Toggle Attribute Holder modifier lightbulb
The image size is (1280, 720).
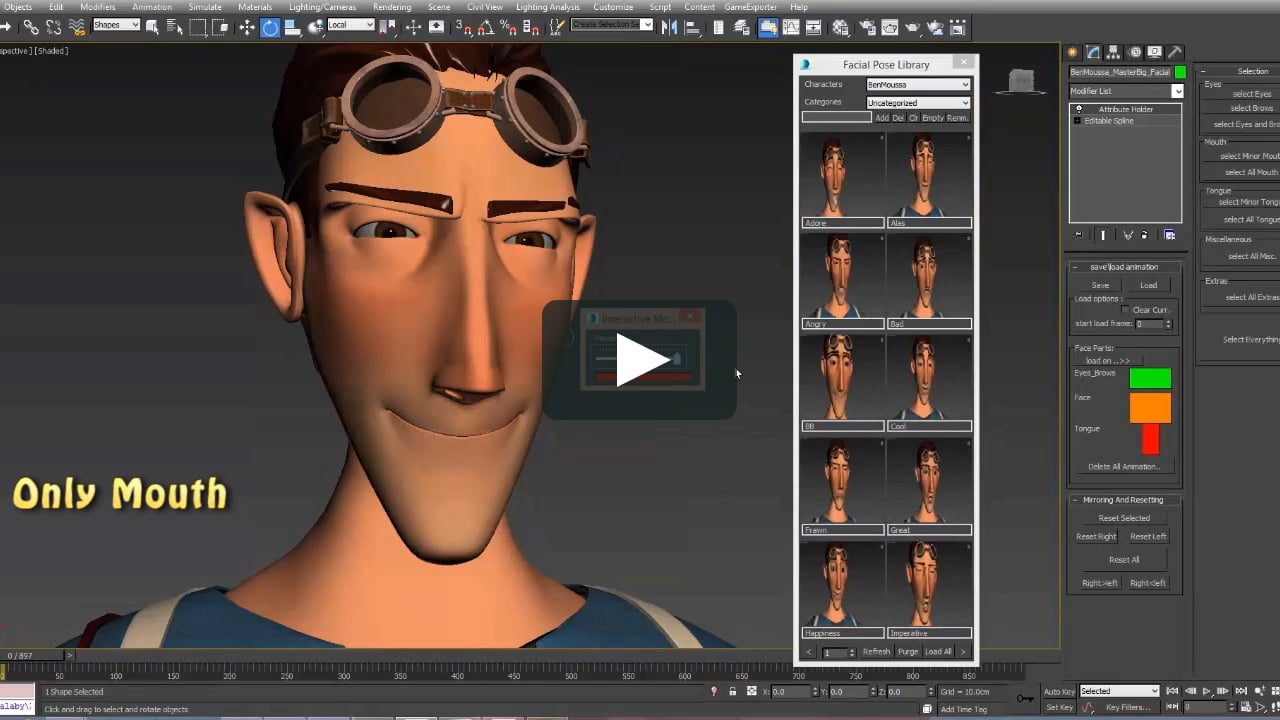[x=1078, y=109]
